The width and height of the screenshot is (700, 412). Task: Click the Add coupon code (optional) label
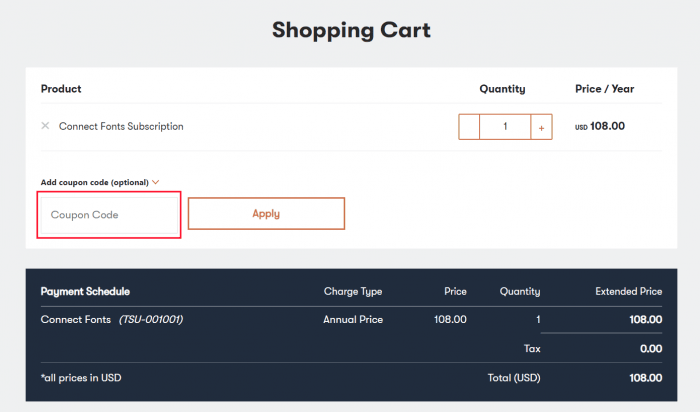pos(95,182)
